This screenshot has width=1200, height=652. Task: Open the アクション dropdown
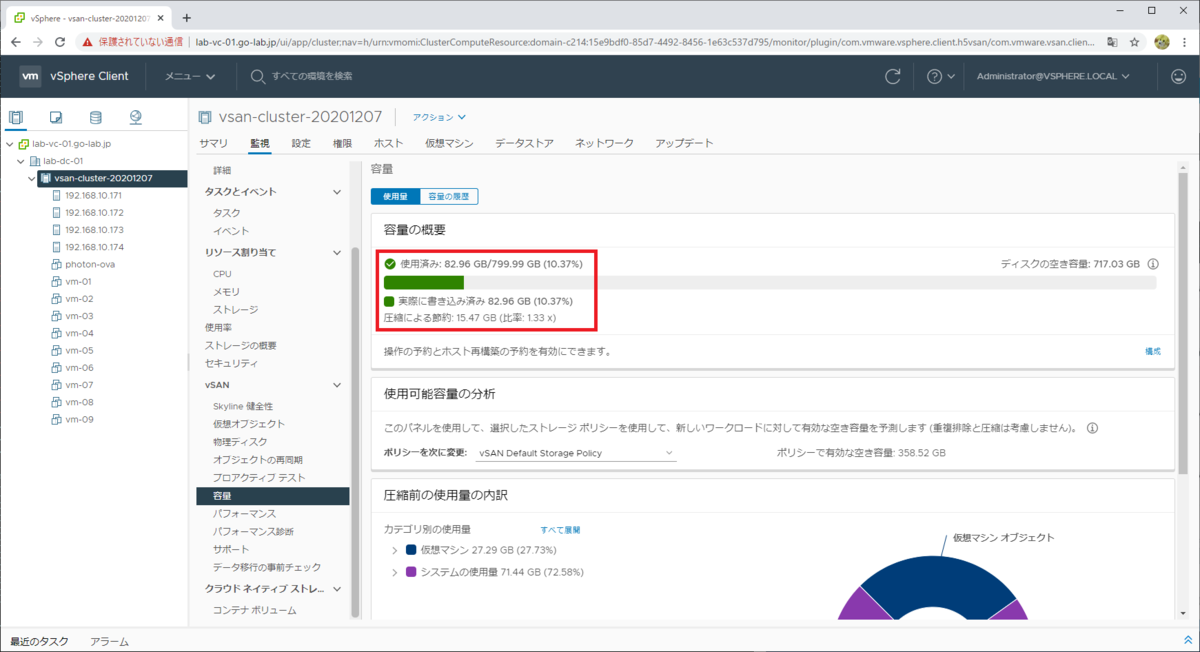coord(440,117)
